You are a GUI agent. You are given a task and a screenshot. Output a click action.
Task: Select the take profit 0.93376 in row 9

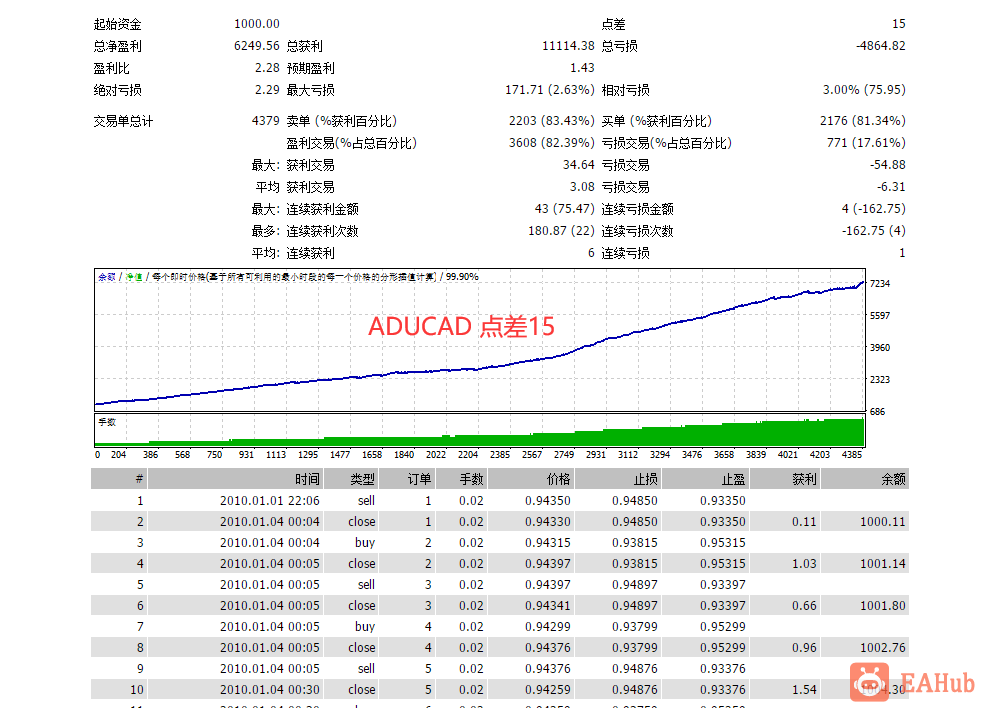[x=723, y=669]
